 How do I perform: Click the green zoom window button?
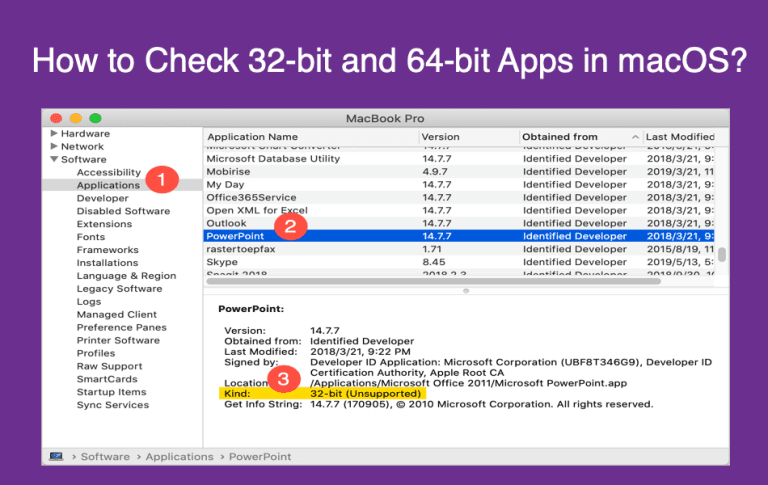[x=96, y=118]
